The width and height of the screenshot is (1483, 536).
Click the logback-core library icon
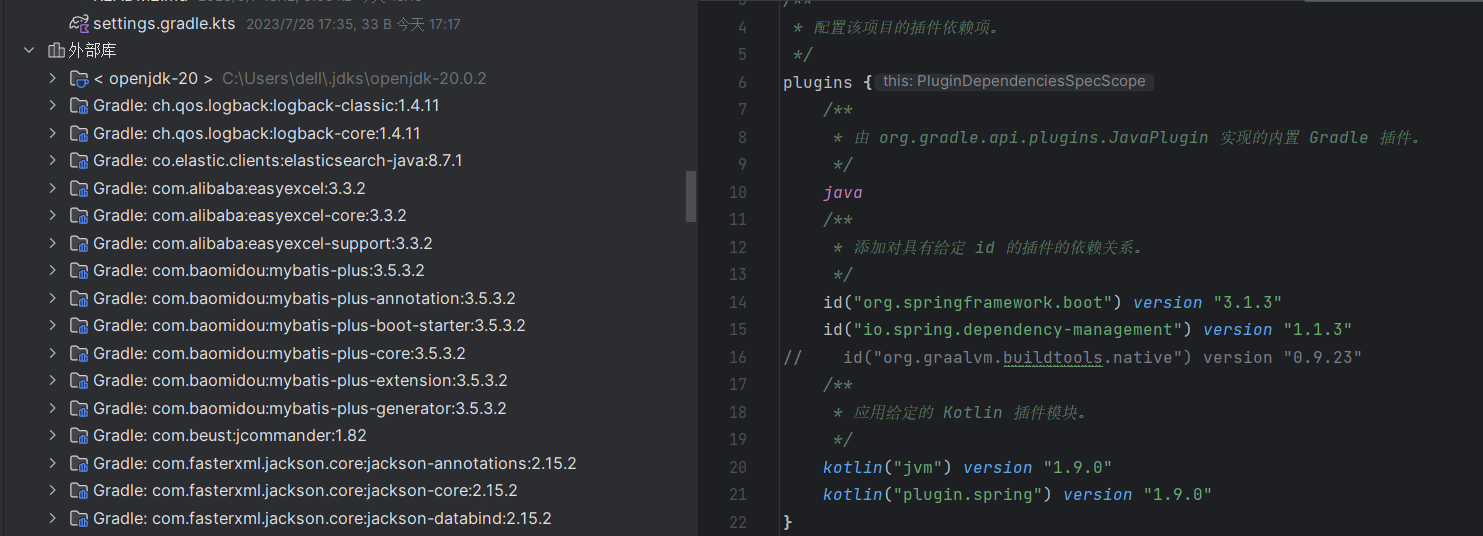click(x=79, y=133)
